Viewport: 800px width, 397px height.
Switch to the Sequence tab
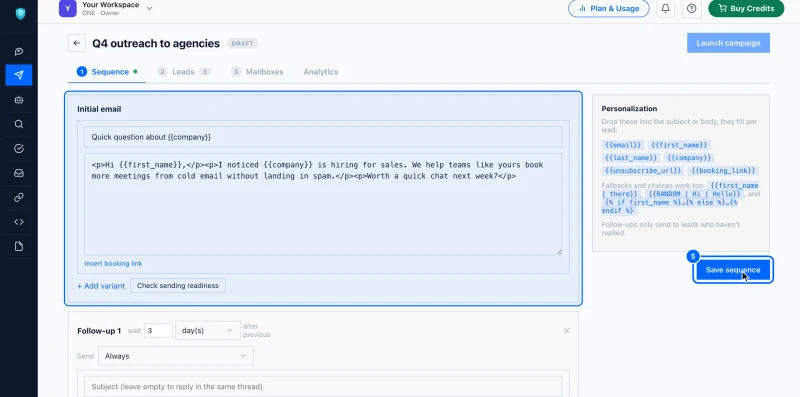pyautogui.click(x=107, y=72)
